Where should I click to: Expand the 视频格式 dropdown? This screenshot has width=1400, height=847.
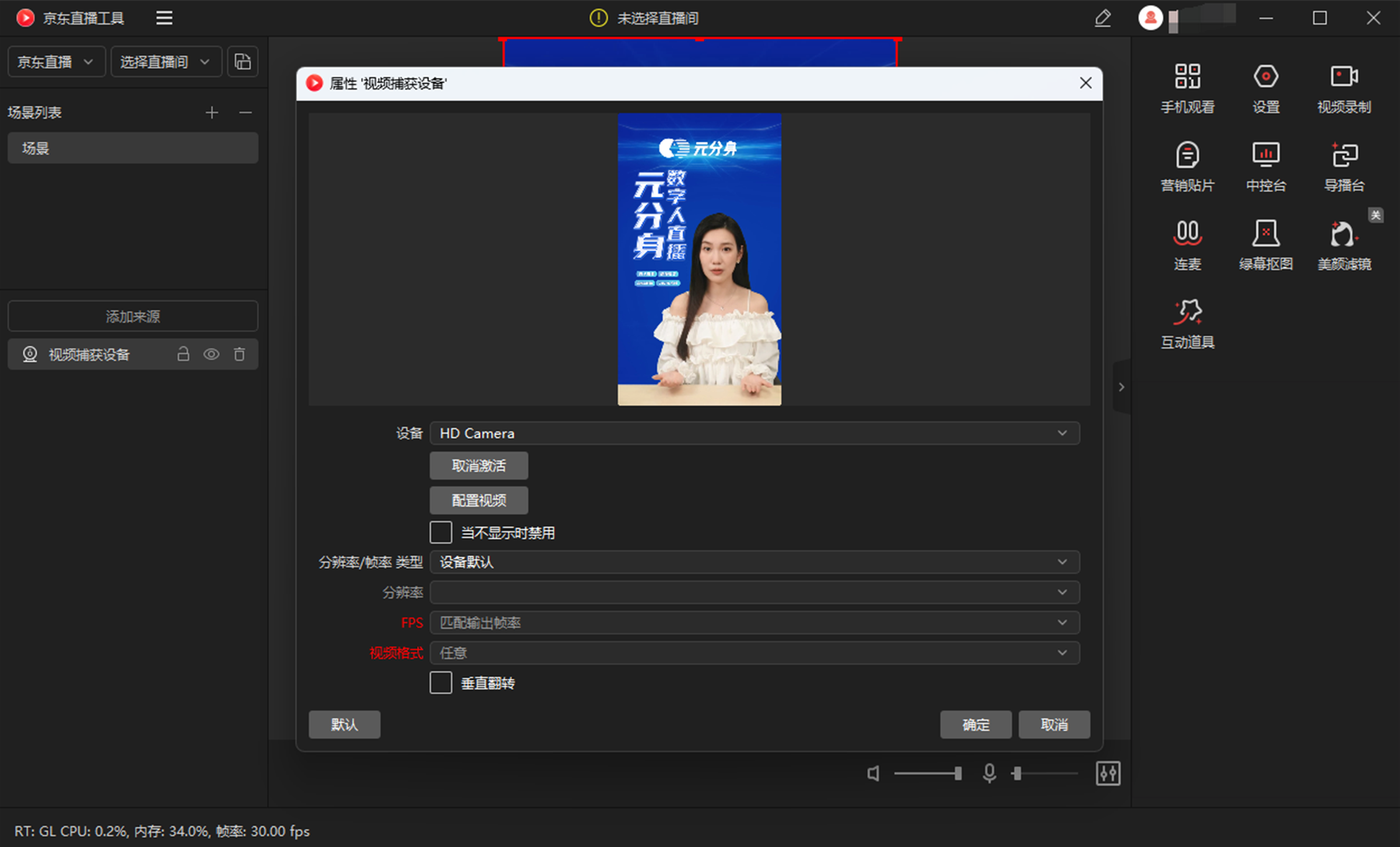[754, 652]
